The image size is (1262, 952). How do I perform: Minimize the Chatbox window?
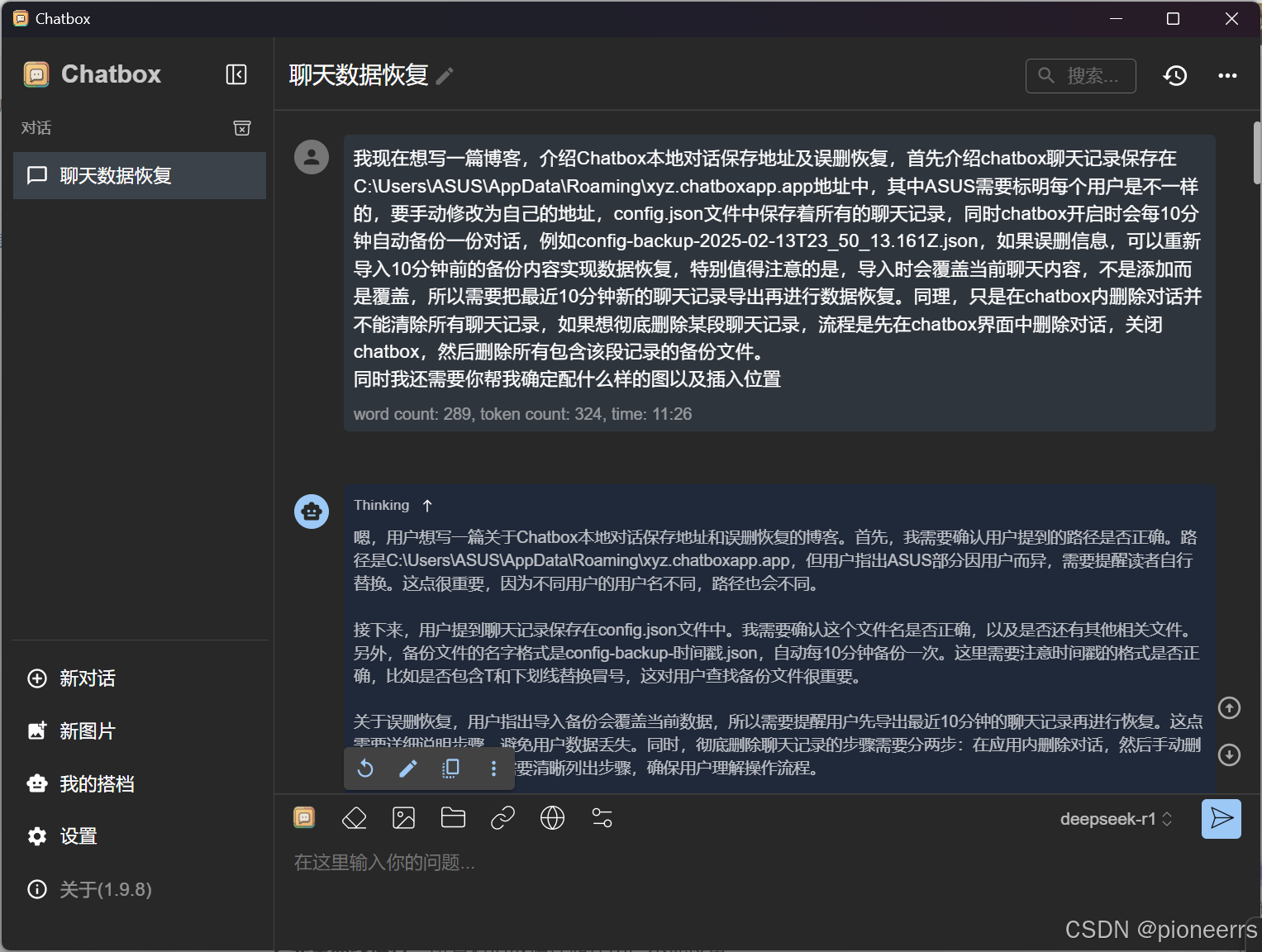1116,18
